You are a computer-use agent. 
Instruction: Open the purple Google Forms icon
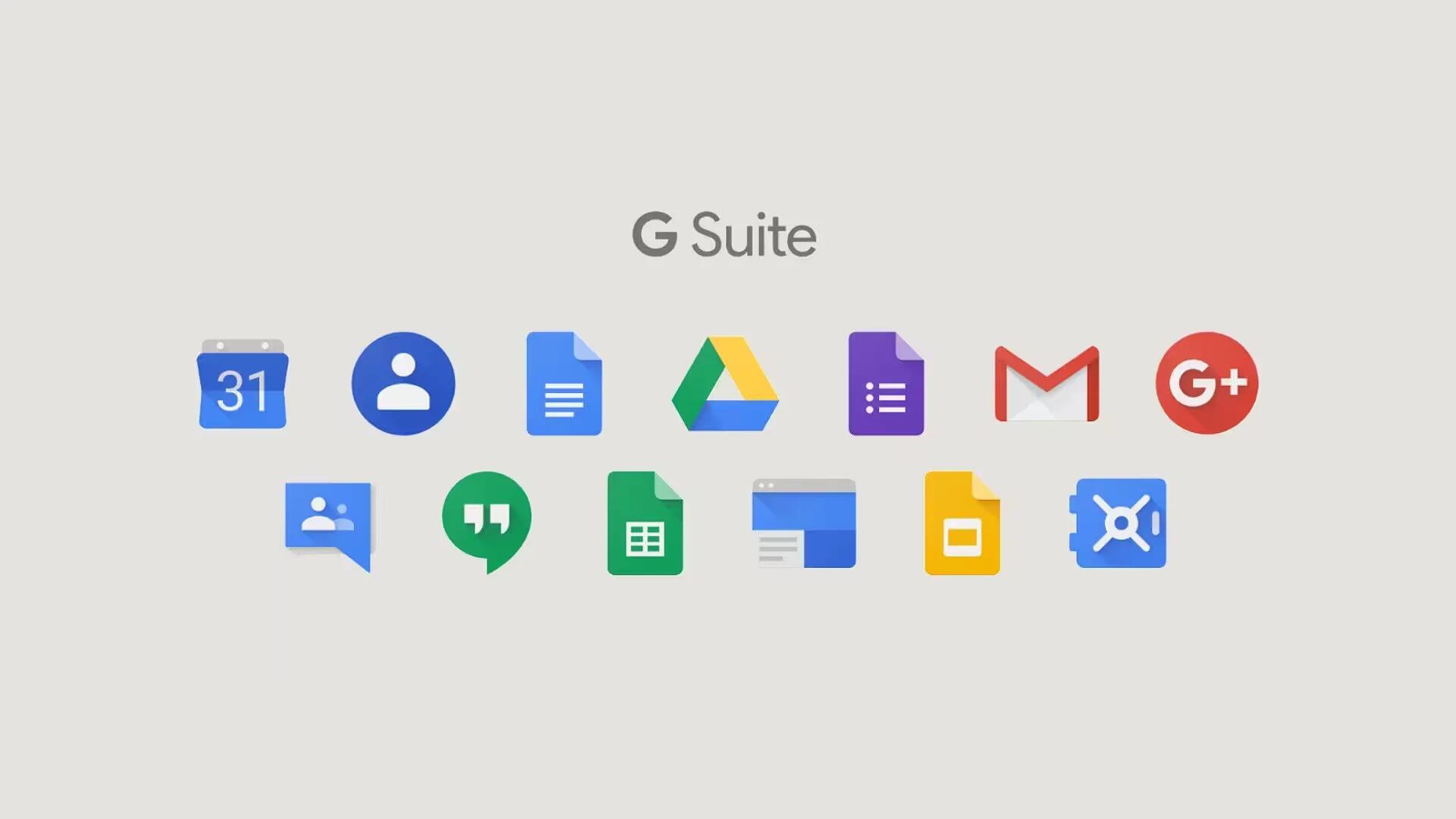point(886,384)
